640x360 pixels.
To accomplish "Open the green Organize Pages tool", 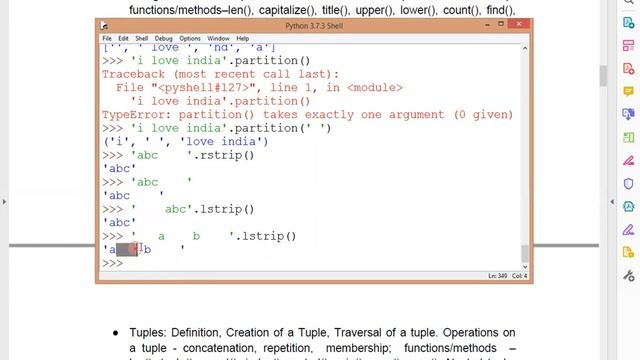I will 629,137.
